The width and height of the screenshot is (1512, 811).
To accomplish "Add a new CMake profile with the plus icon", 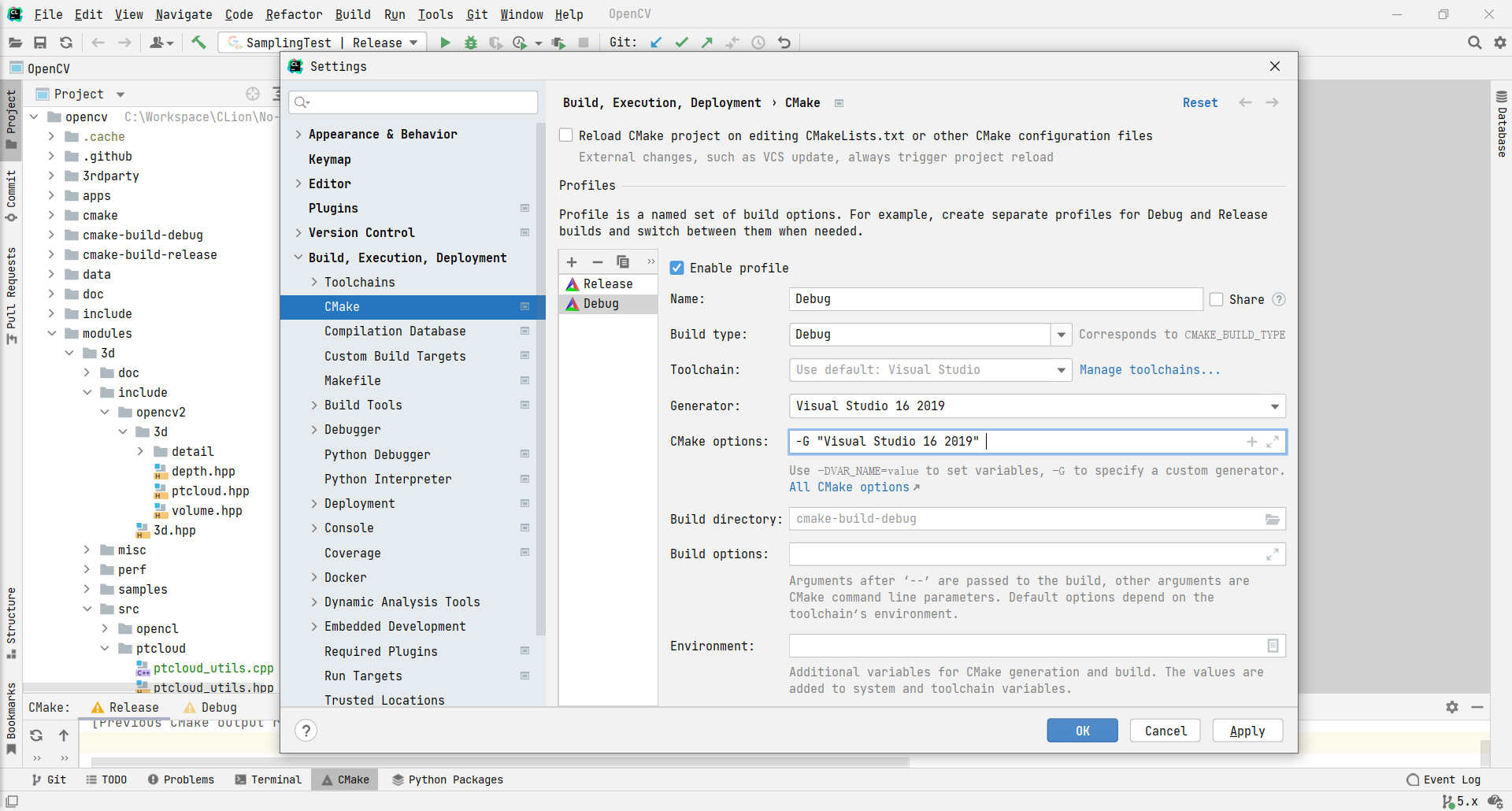I will pos(571,261).
